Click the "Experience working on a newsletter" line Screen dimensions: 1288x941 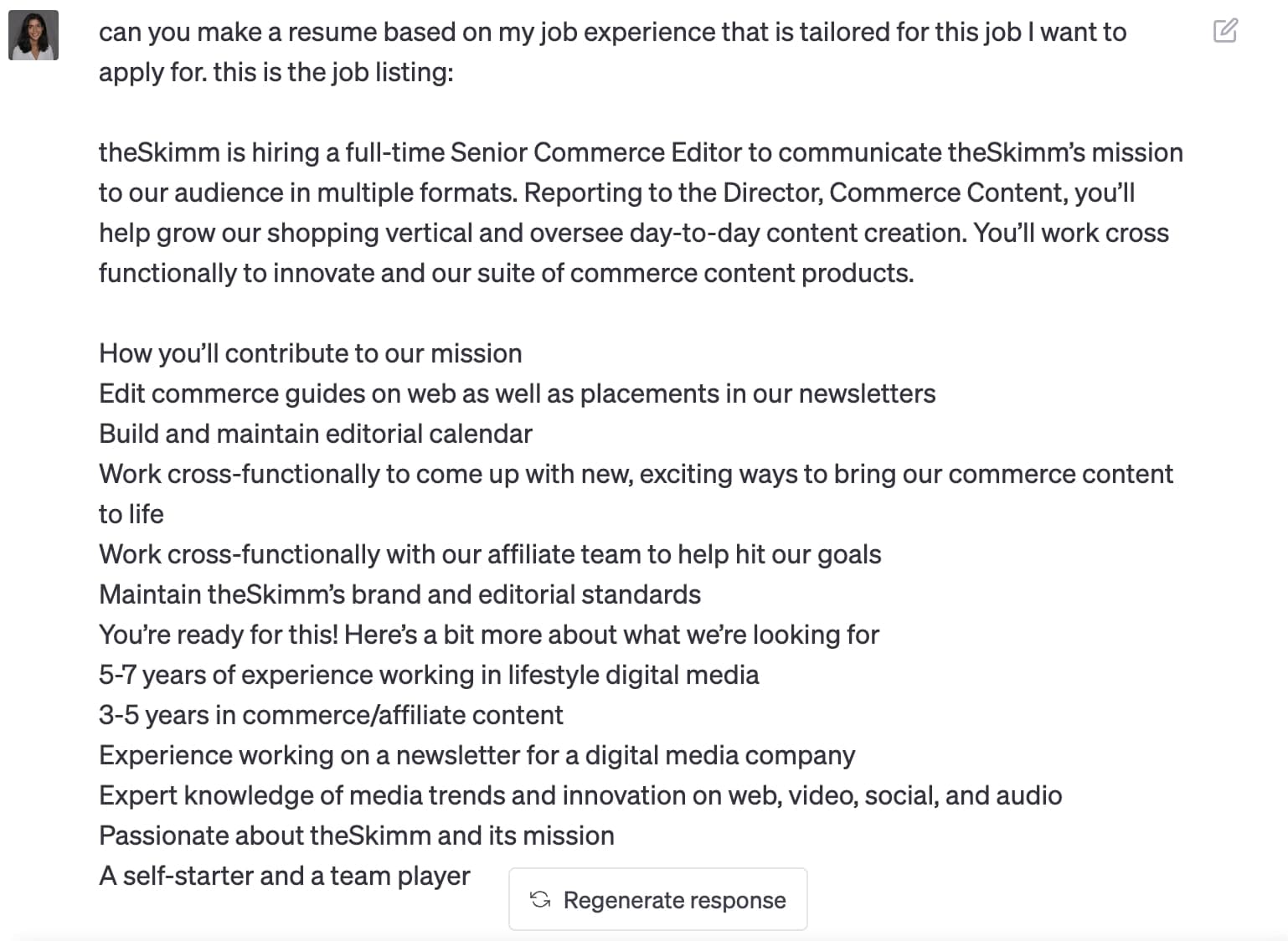coord(477,756)
